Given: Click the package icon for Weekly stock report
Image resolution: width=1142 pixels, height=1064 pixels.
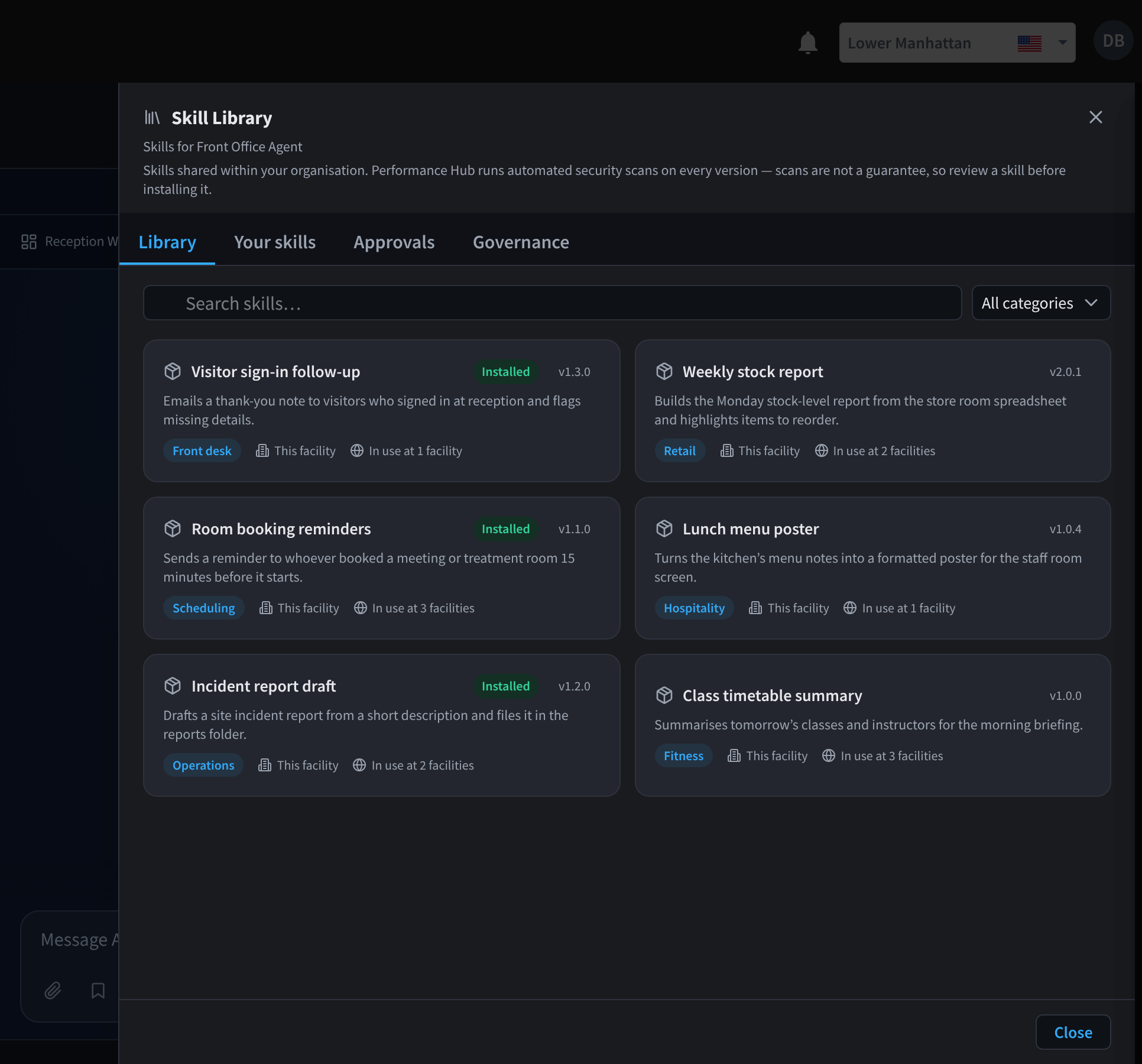Looking at the screenshot, I should [x=664, y=371].
